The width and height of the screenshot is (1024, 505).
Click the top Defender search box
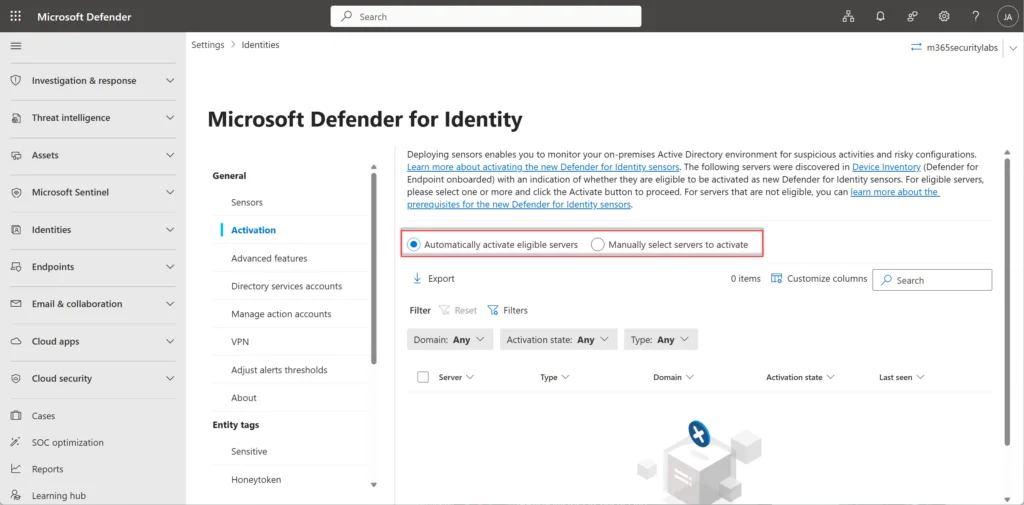click(486, 16)
